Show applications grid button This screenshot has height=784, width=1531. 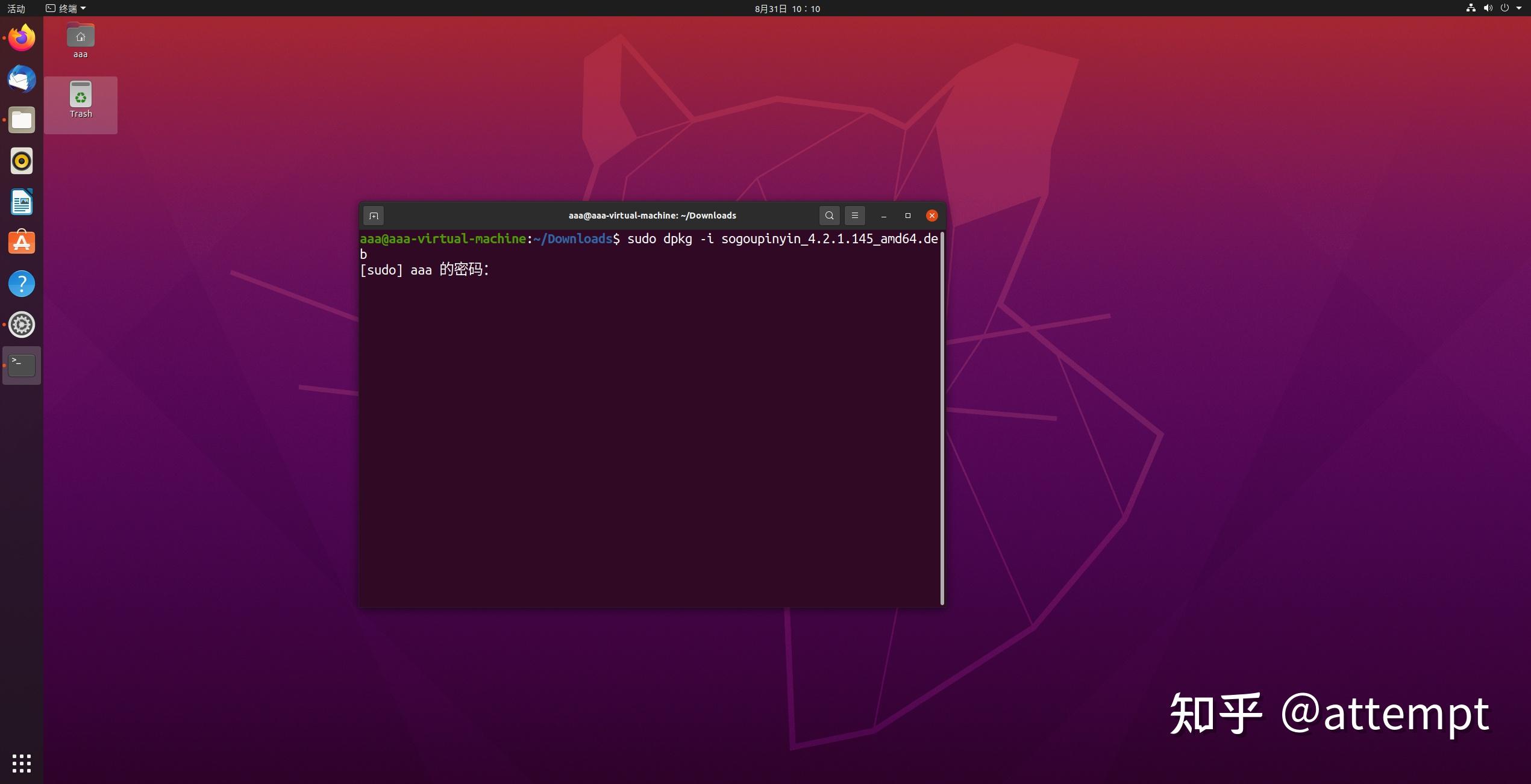pos(22,764)
